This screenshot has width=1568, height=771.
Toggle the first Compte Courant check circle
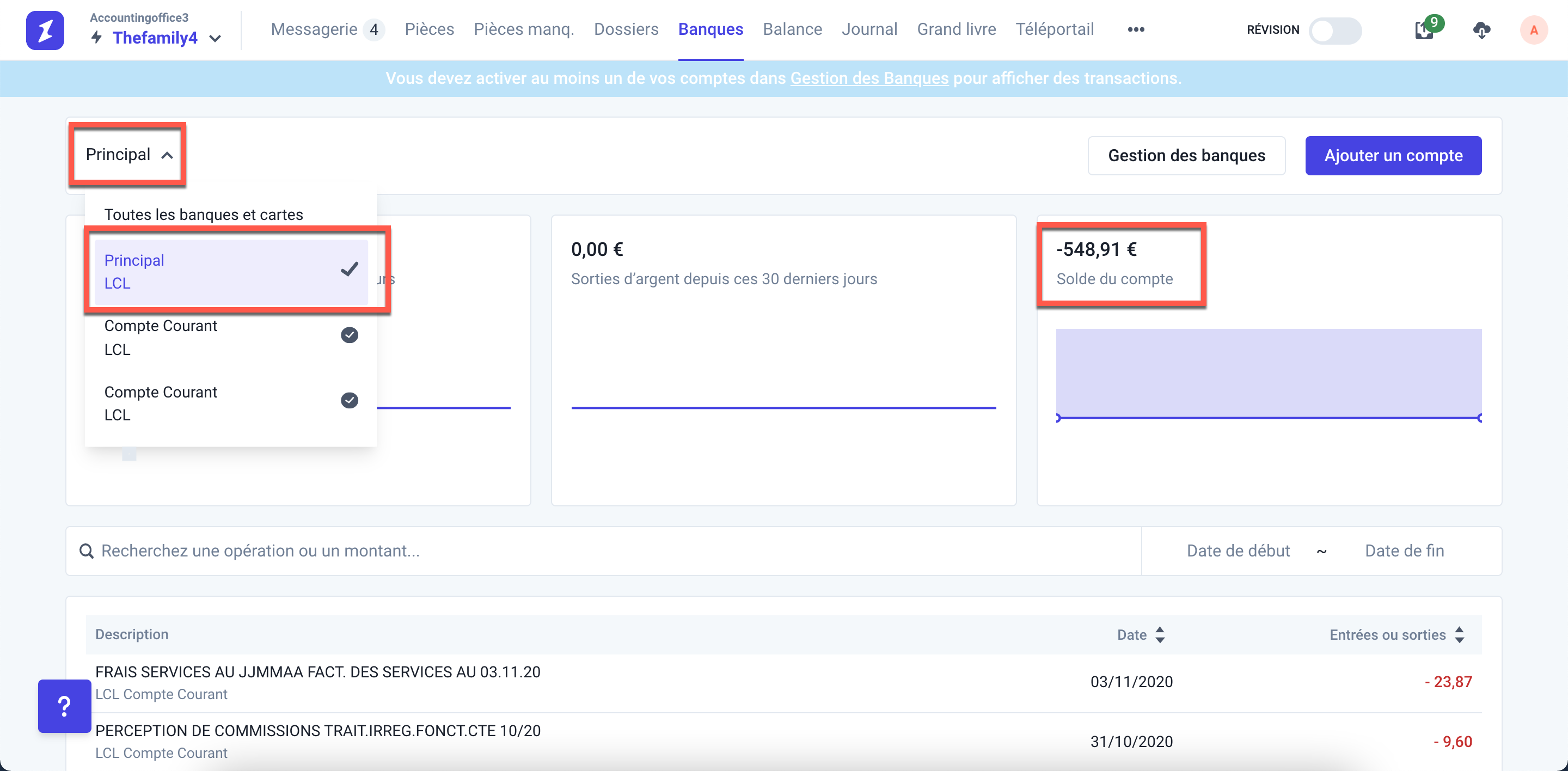(x=349, y=335)
